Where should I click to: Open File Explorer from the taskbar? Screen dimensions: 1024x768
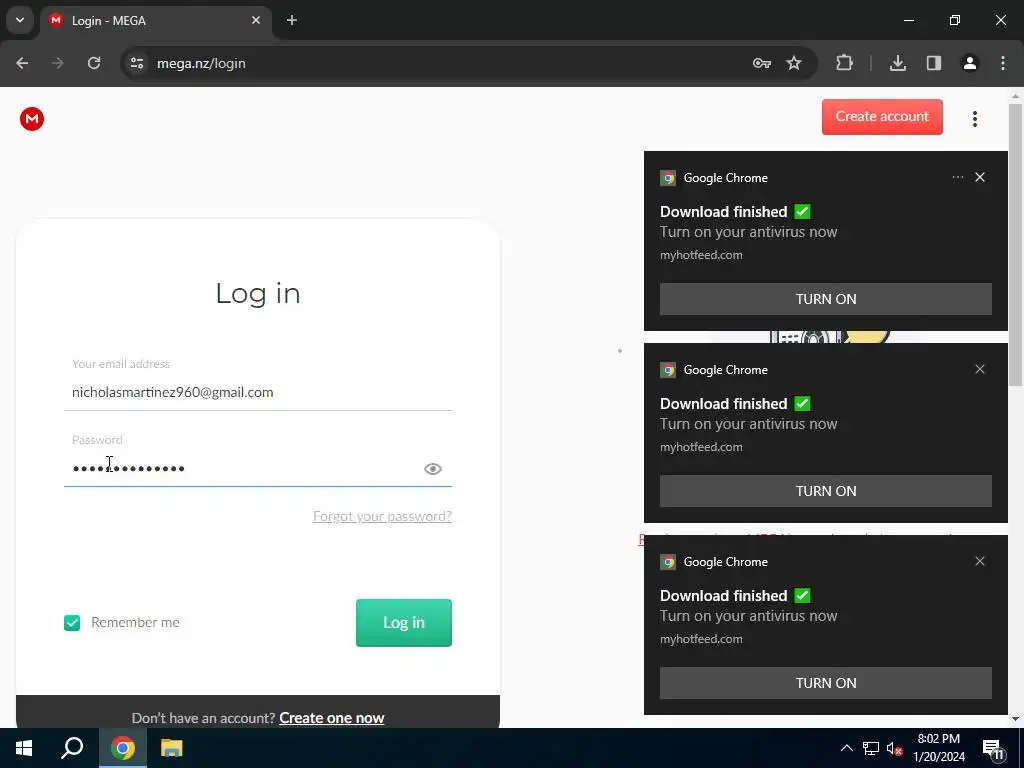[x=171, y=748]
